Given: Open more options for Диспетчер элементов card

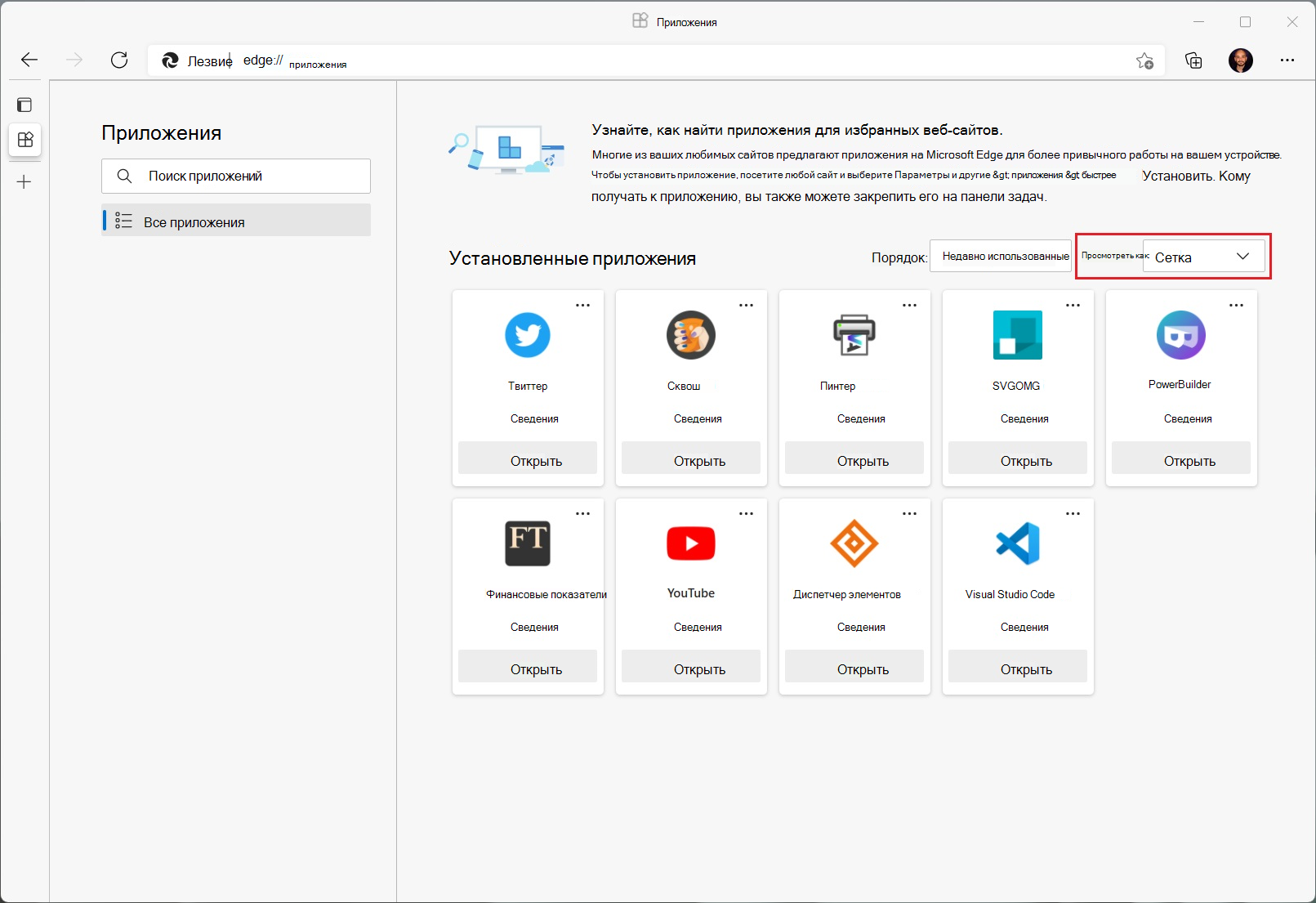Looking at the screenshot, I should tap(909, 513).
